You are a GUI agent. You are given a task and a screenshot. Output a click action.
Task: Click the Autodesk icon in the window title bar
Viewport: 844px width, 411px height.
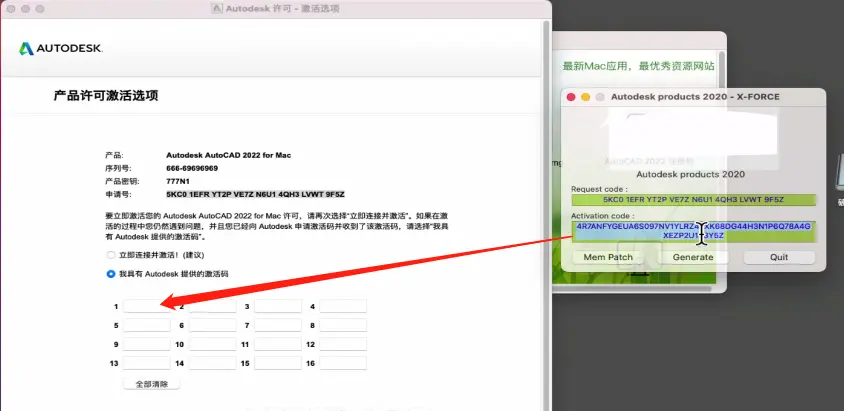216,9
